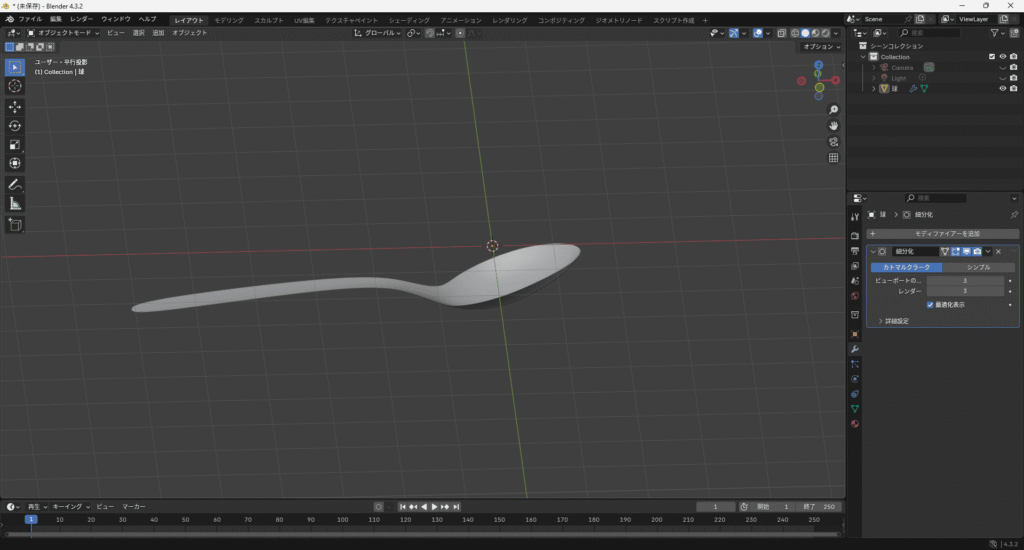Expand the 詳細設定 section

(893, 321)
